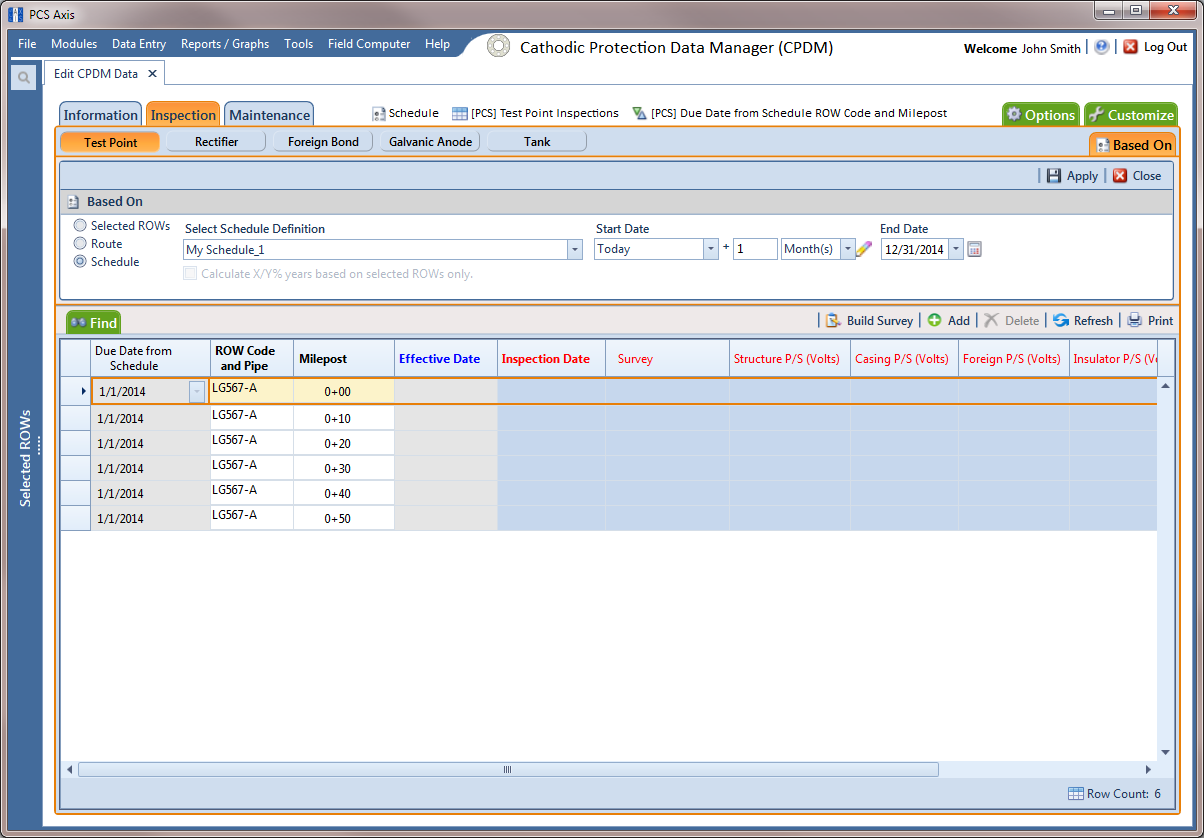Select row indicator for the first grid row
1204x838 pixels.
click(76, 391)
